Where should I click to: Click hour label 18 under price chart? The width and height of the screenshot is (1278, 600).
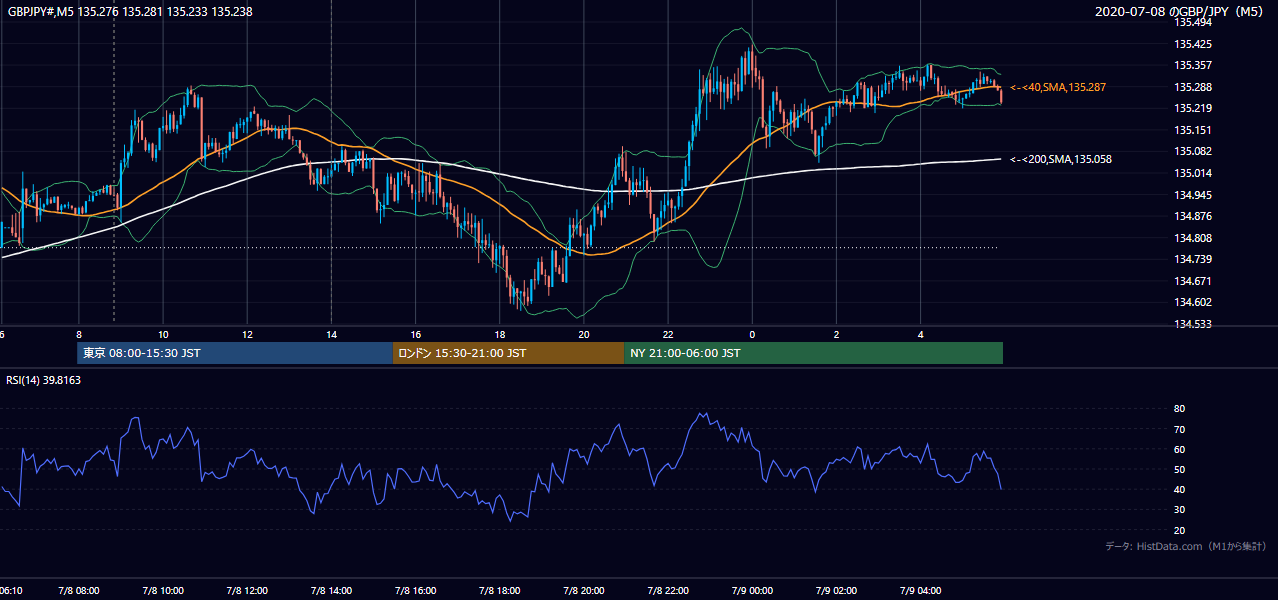(x=499, y=335)
